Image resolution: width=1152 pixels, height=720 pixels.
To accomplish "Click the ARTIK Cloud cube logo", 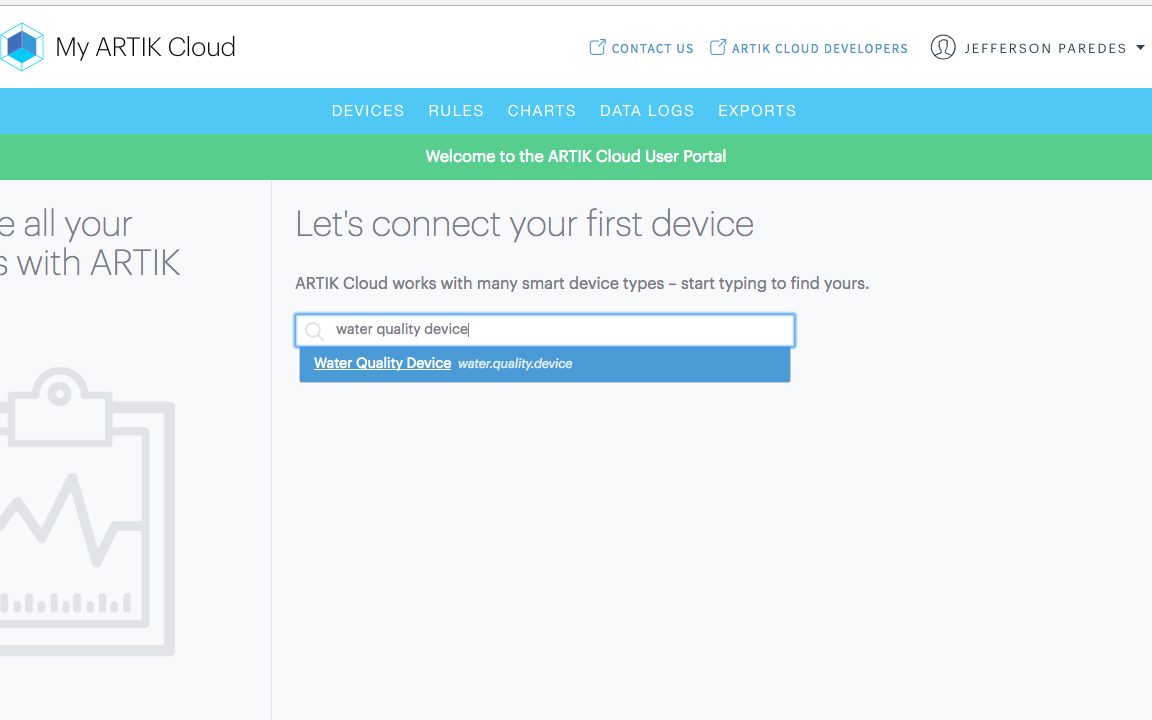I will [x=22, y=47].
